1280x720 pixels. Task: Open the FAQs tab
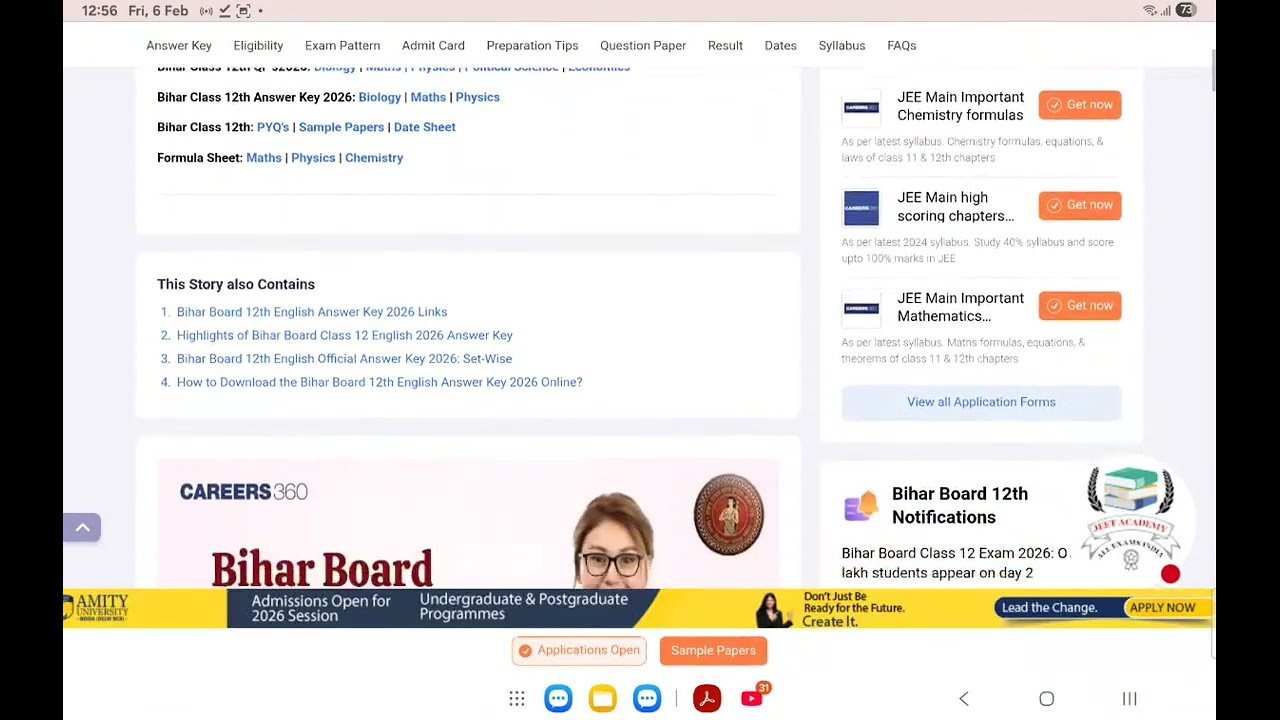point(901,45)
